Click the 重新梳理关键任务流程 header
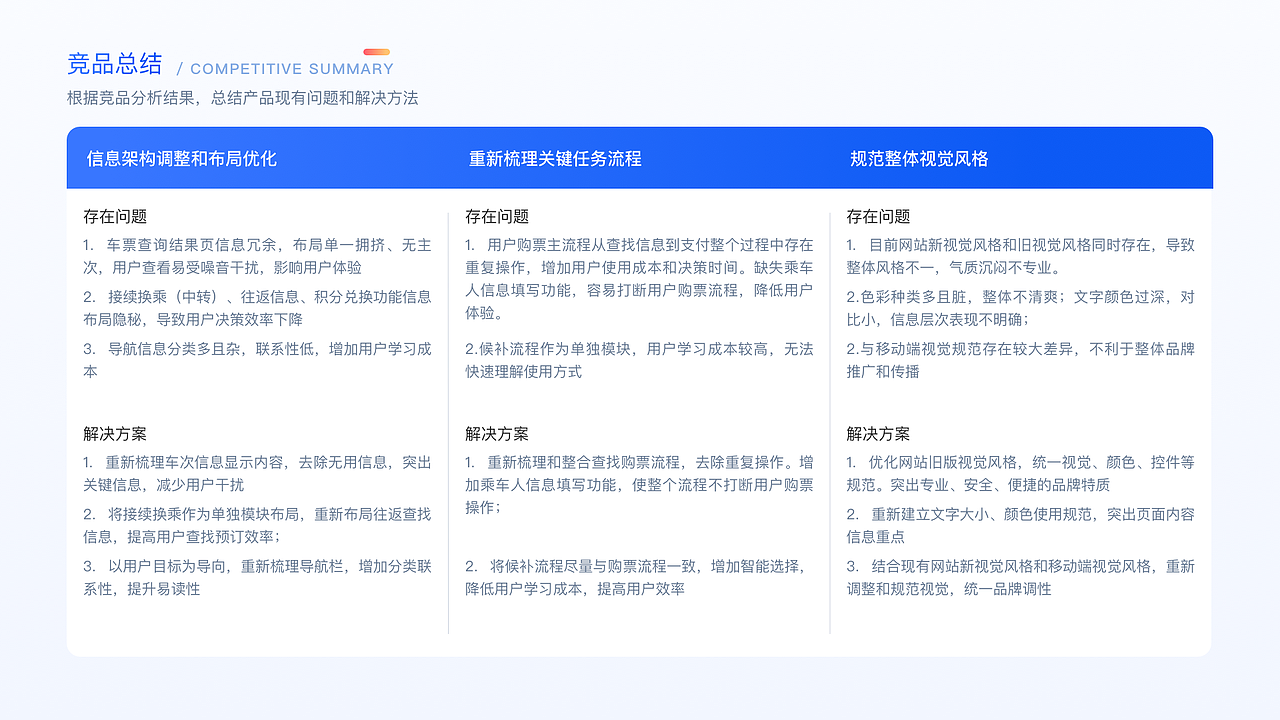This screenshot has height=720, width=1280. [x=555, y=158]
